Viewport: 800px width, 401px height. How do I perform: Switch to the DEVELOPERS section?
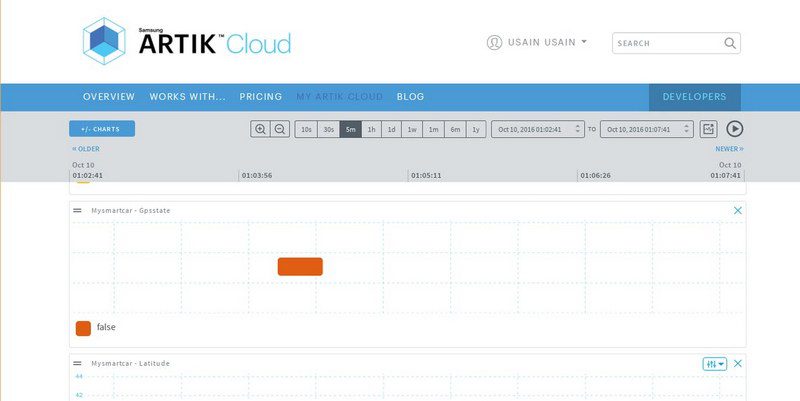694,97
